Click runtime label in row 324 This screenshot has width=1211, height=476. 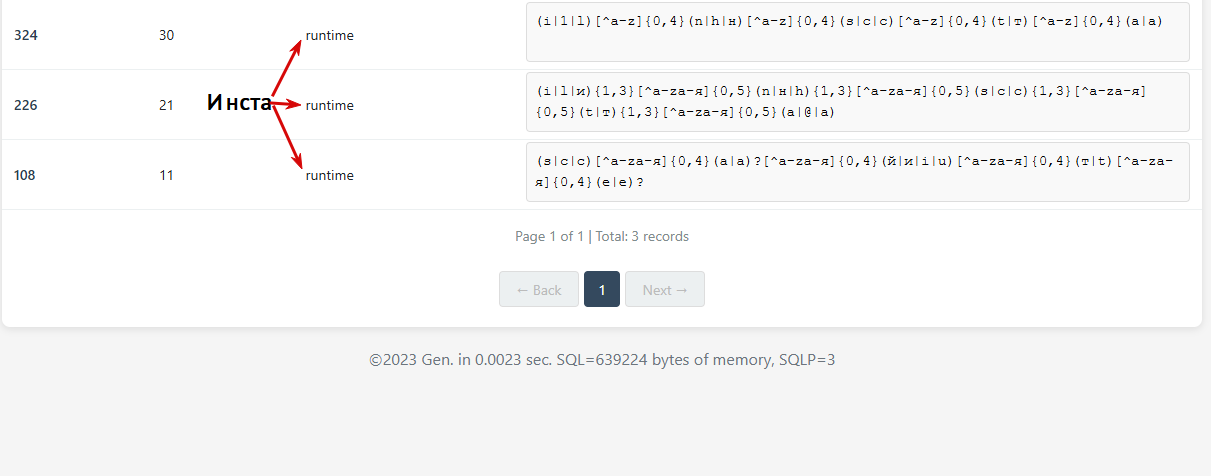[330, 35]
